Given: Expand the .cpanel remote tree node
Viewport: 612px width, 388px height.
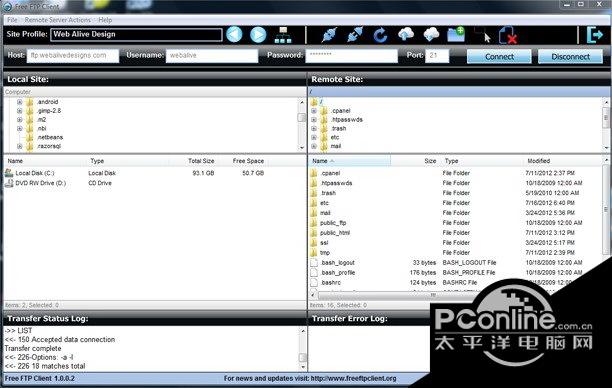Looking at the screenshot, I should (314, 111).
